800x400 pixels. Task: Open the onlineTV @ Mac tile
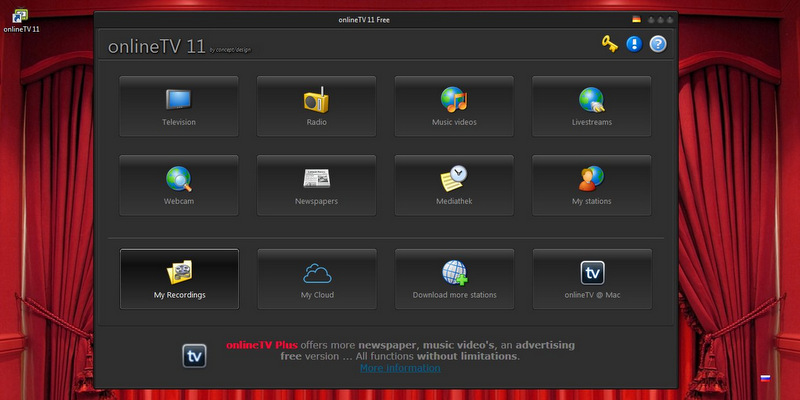pos(592,279)
